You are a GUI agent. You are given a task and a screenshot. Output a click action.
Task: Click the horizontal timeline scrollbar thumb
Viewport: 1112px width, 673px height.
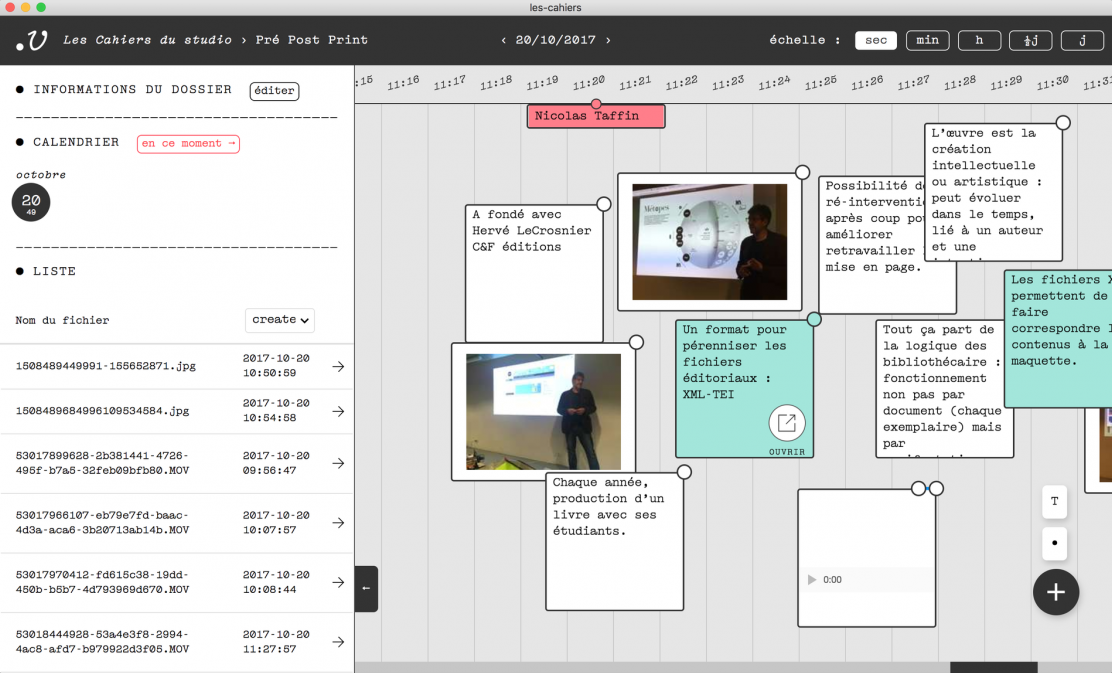[993, 667]
